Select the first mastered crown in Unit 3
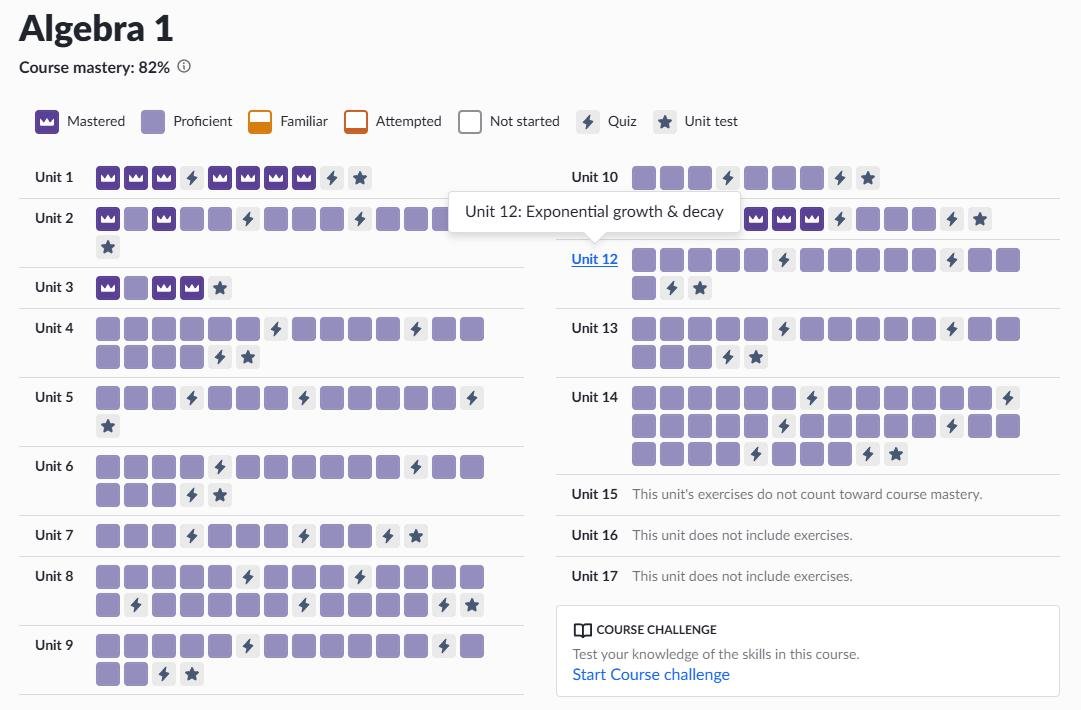This screenshot has width=1081, height=710. pos(108,288)
